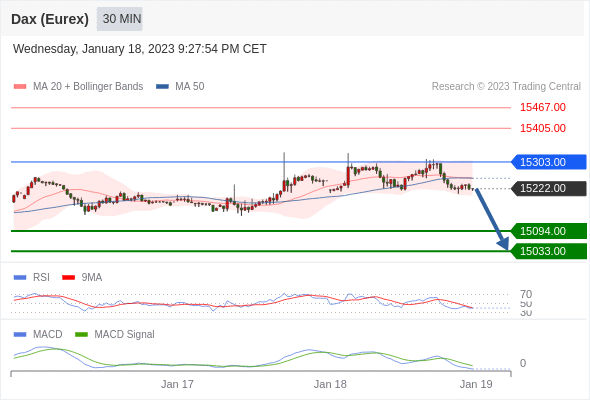Select the 15405.00 resistance price label
Image resolution: width=590 pixels, height=400 pixels.
pyautogui.click(x=543, y=128)
